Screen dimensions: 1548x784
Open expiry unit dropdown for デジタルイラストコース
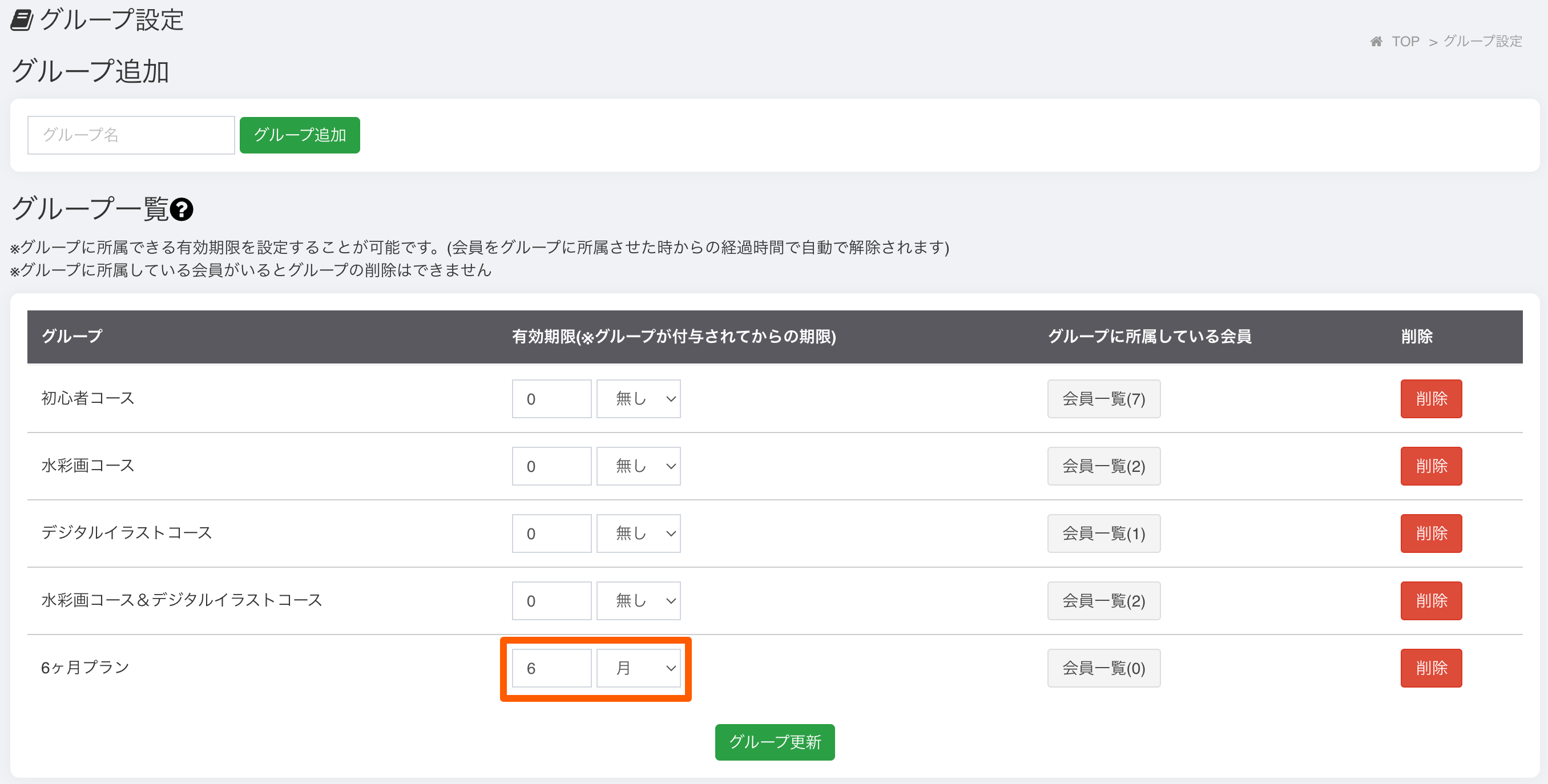[x=638, y=534]
